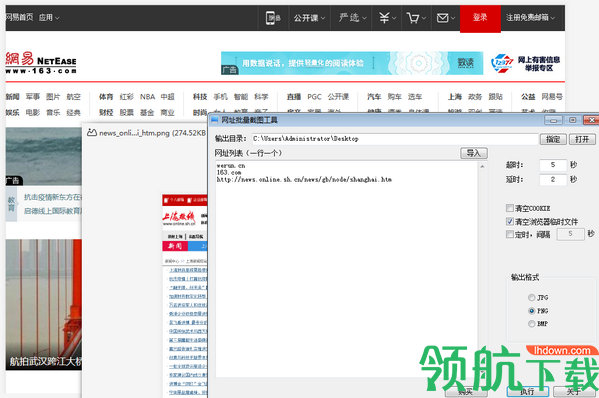Open the 智能 nav link
The width and height of the screenshot is (599, 398).
coord(241,97)
